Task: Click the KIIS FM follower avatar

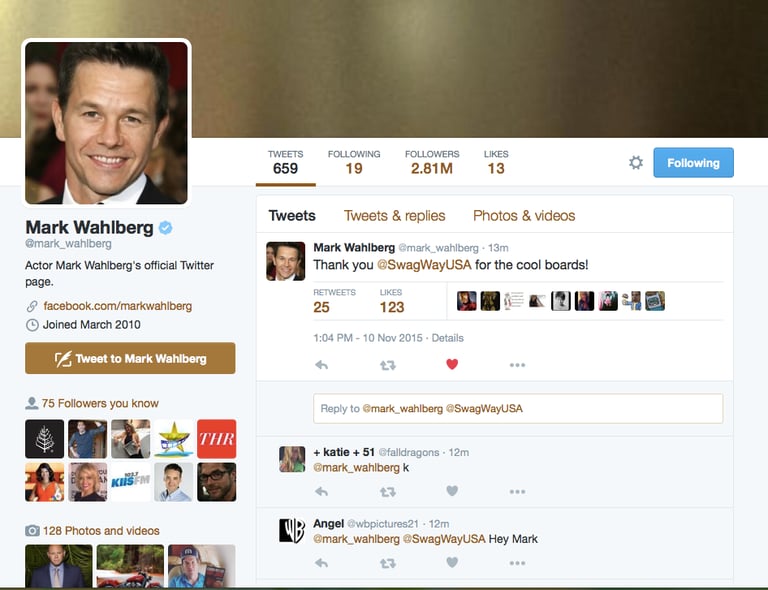Action: pos(130,482)
